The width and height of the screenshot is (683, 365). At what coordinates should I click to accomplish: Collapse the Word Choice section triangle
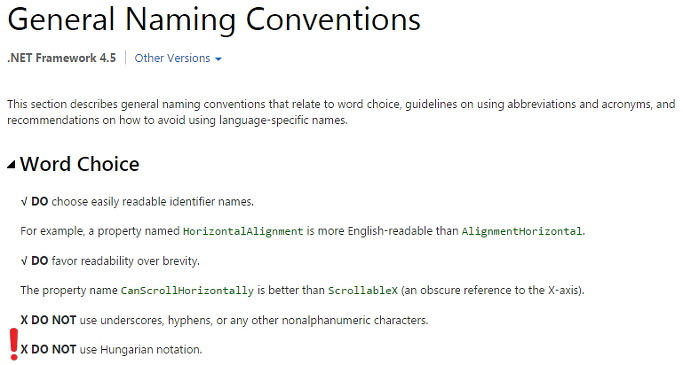11,165
